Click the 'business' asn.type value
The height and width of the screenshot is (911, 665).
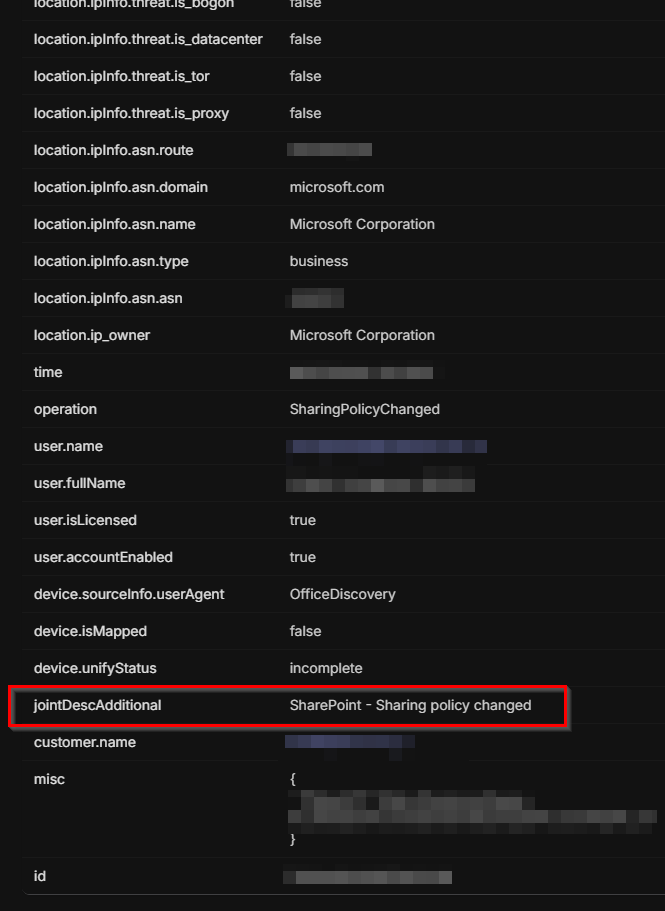(317, 261)
